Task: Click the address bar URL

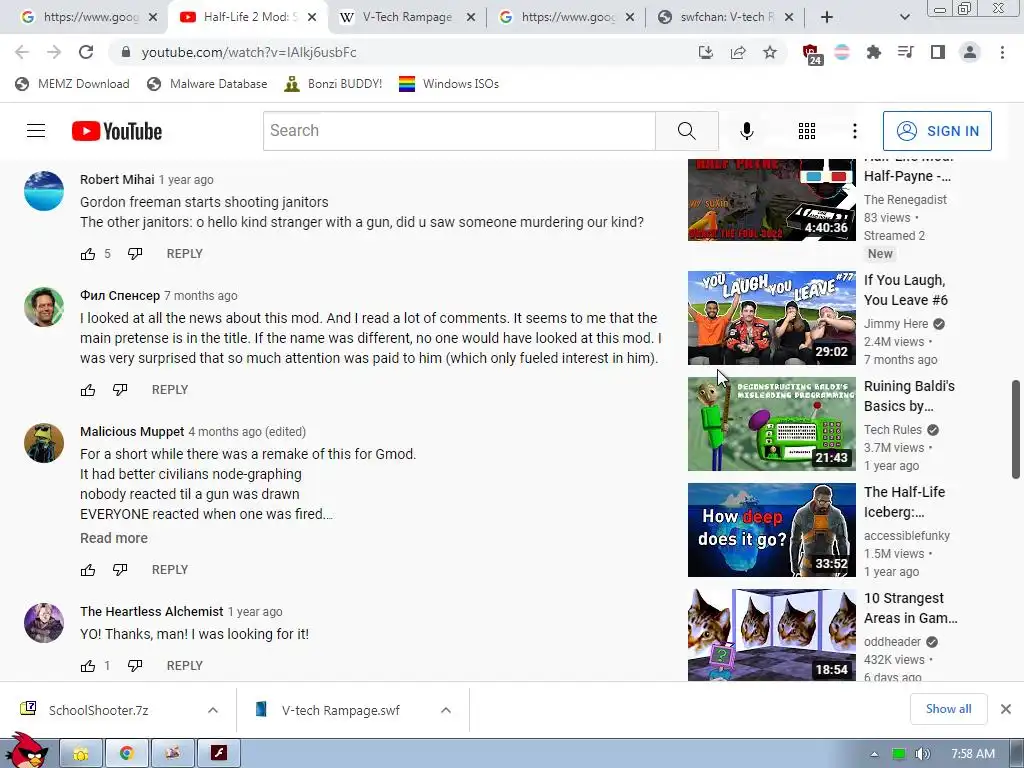Action: (x=249, y=52)
